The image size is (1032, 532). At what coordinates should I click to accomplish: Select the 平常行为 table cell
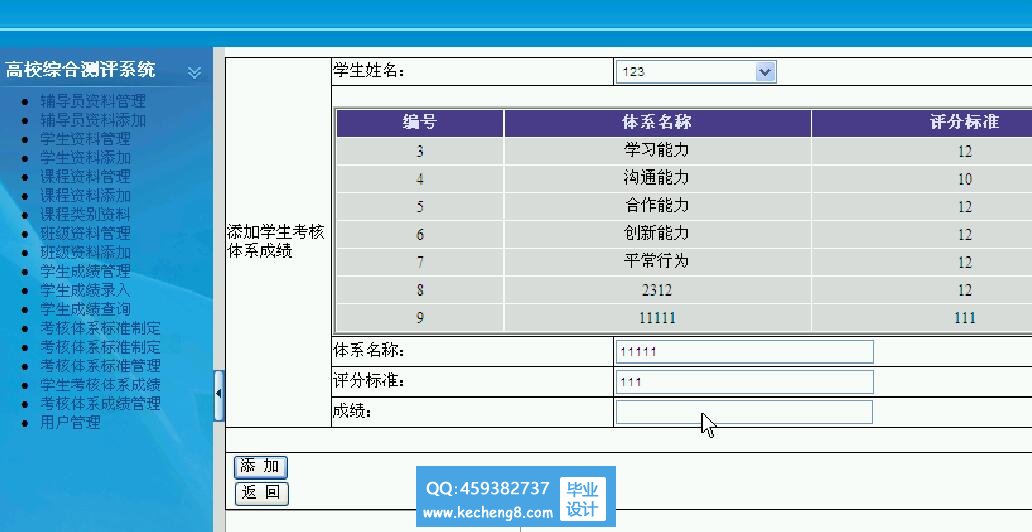[657, 261]
